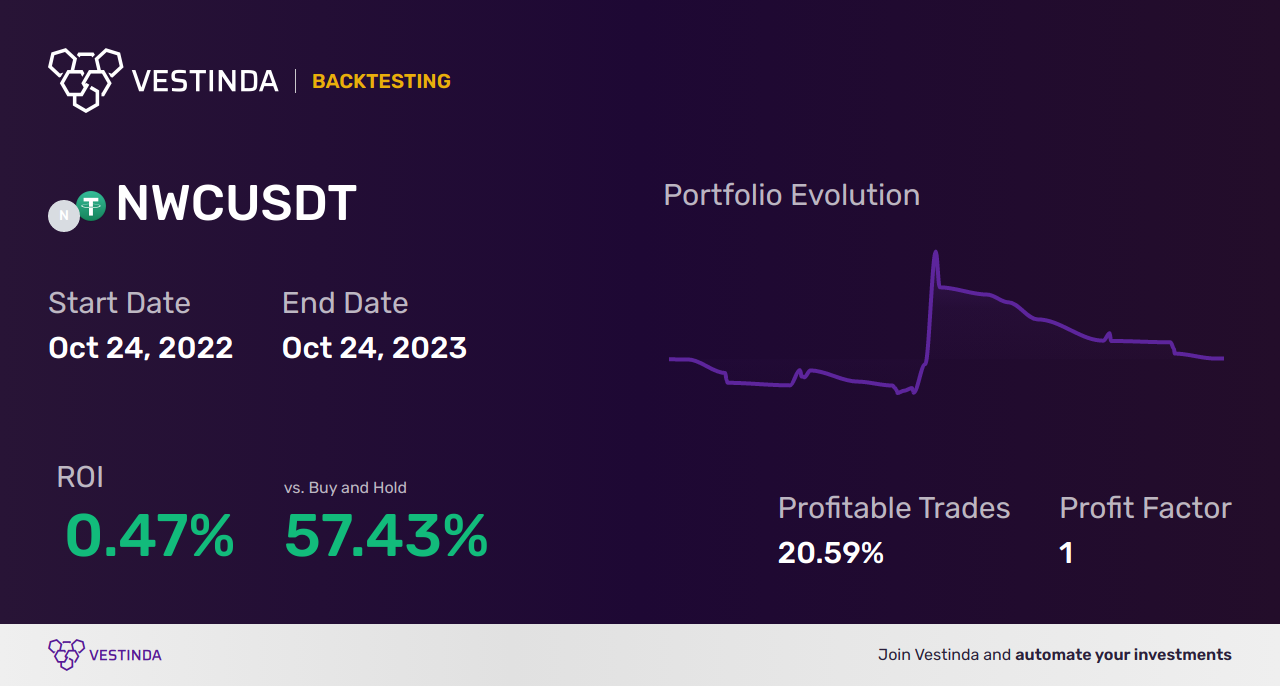This screenshot has width=1280, height=686.
Task: Select the Oct 24, 2022 start date
Action: point(141,347)
